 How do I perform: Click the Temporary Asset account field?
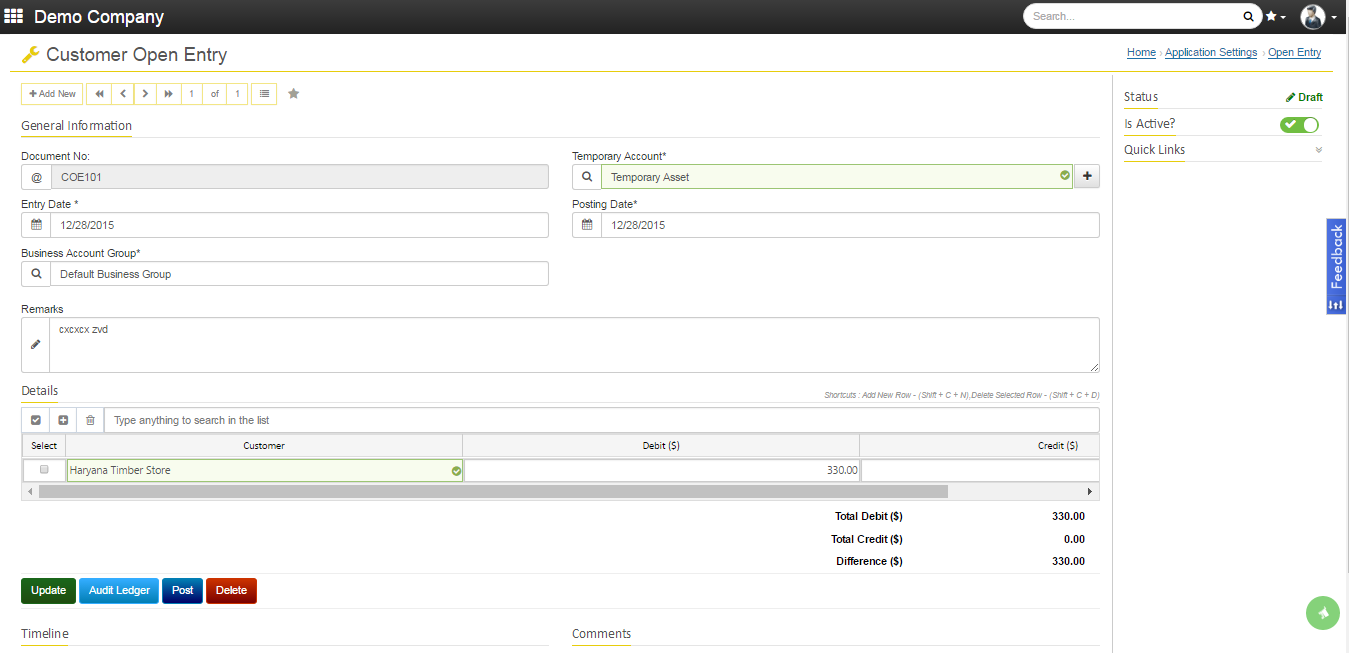click(x=837, y=177)
